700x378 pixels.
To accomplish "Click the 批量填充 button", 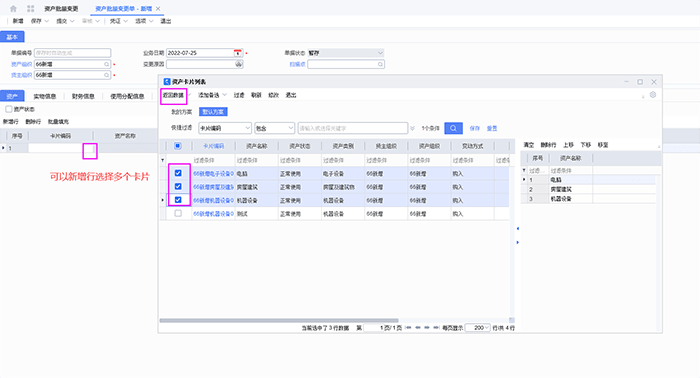I will point(58,121).
